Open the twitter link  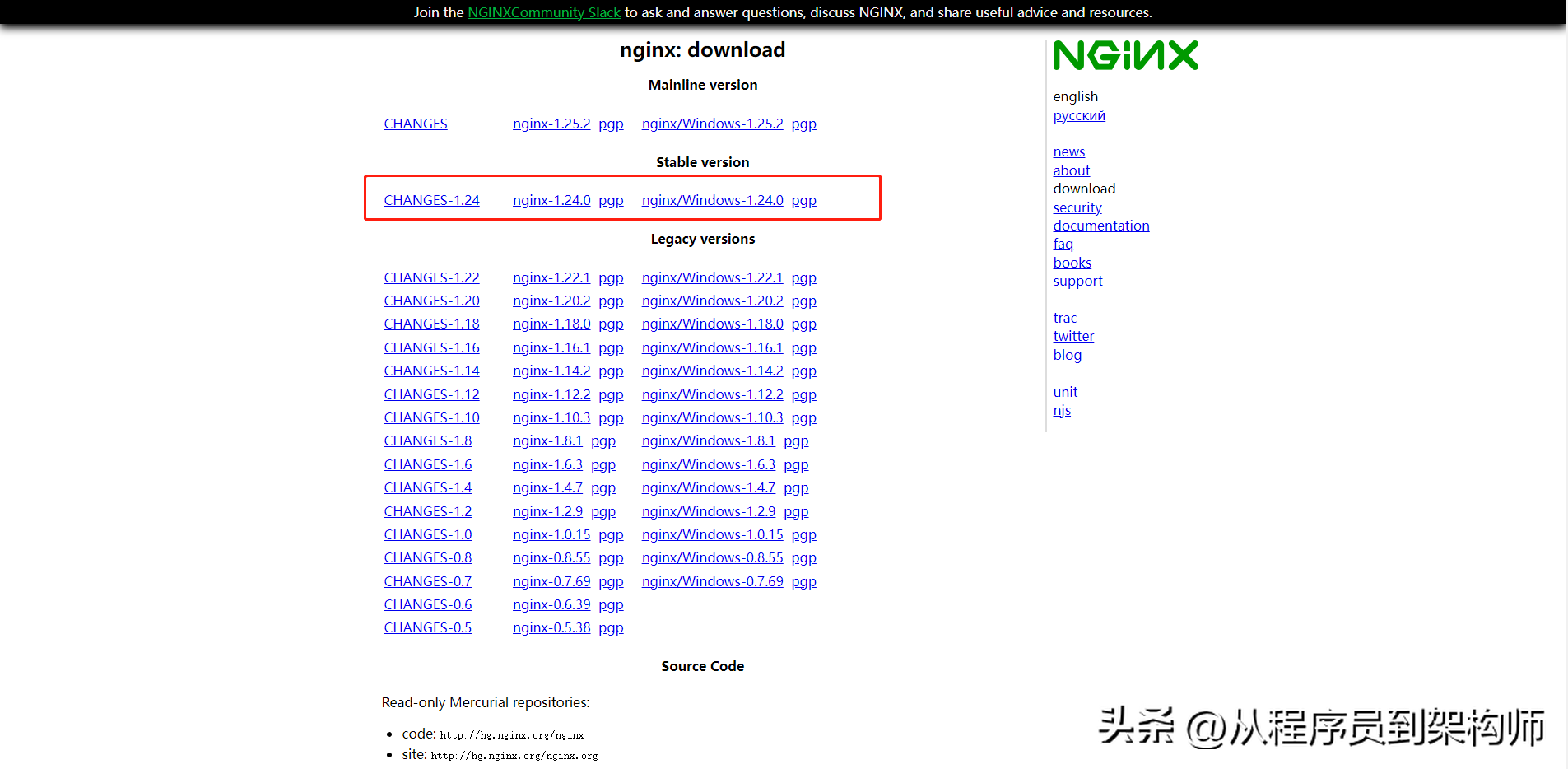pos(1074,336)
